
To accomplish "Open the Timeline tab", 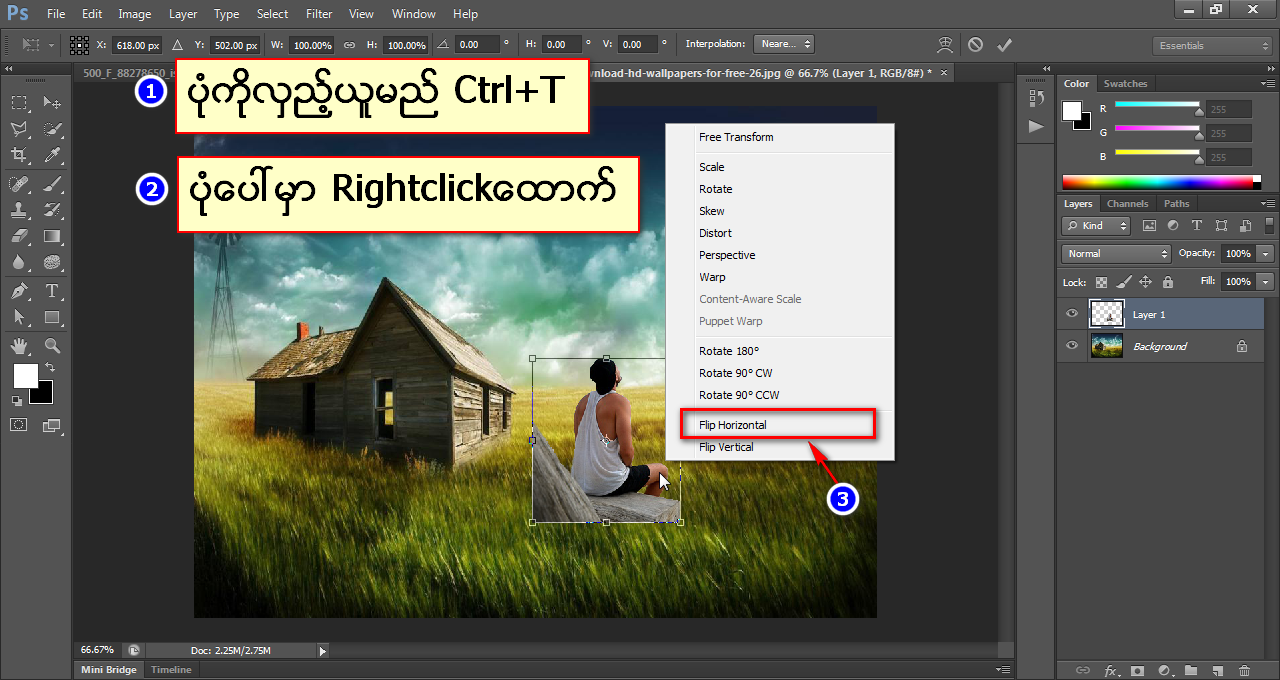I will 171,670.
